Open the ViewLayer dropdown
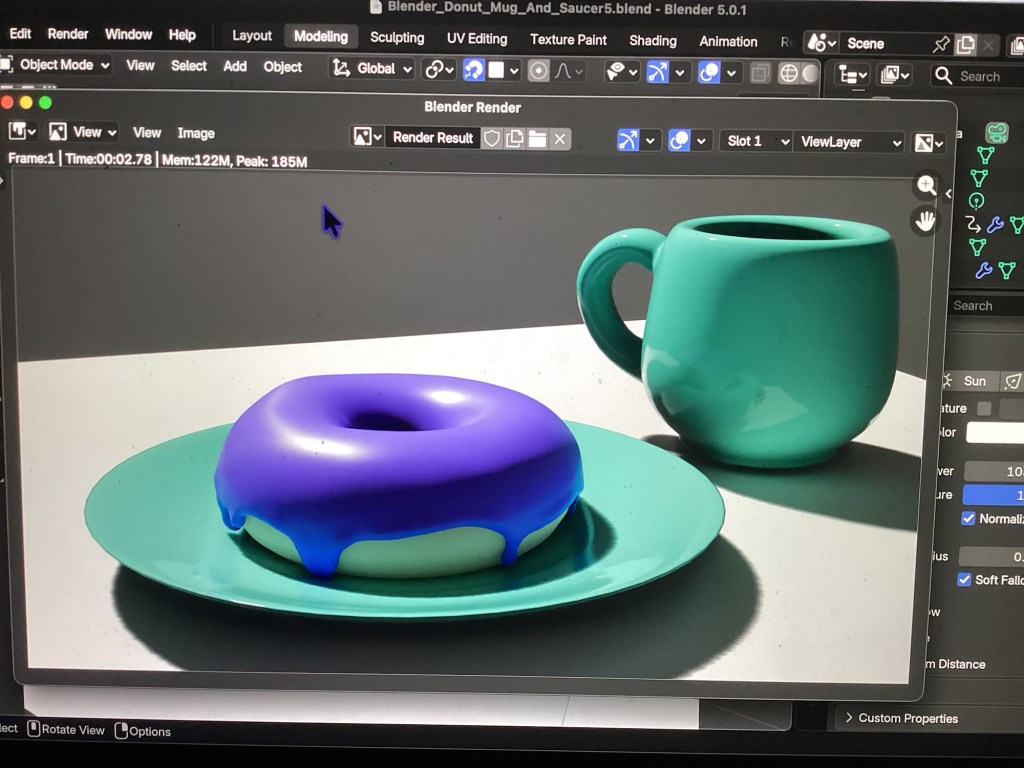 pos(849,142)
